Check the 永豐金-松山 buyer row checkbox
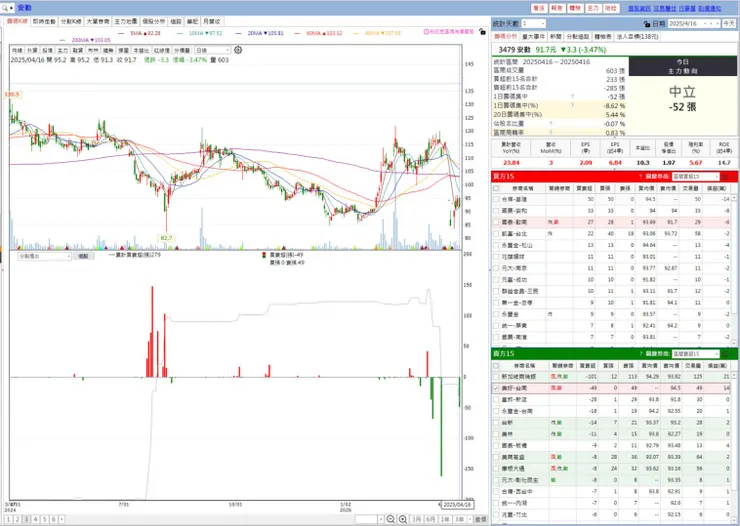This screenshot has height=526, width=740. (496, 245)
